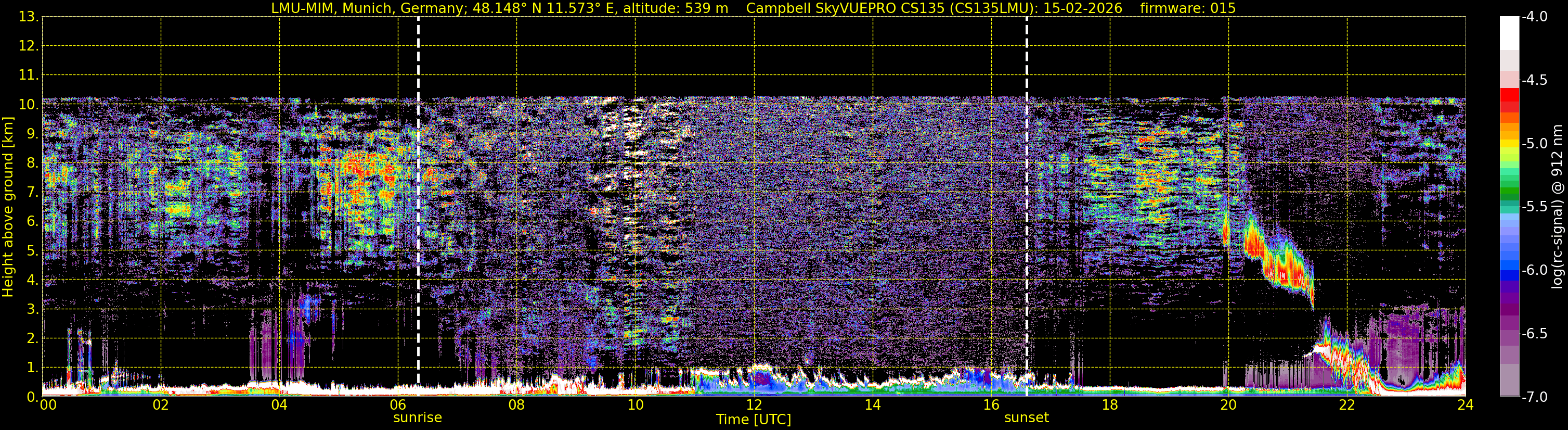The image size is (1568, 430).
Task: Click the time axis tick label 14
Action: click(873, 405)
